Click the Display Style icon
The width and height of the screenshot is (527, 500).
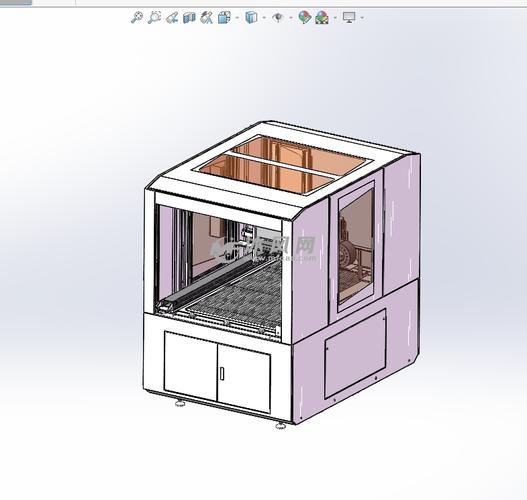(251, 17)
